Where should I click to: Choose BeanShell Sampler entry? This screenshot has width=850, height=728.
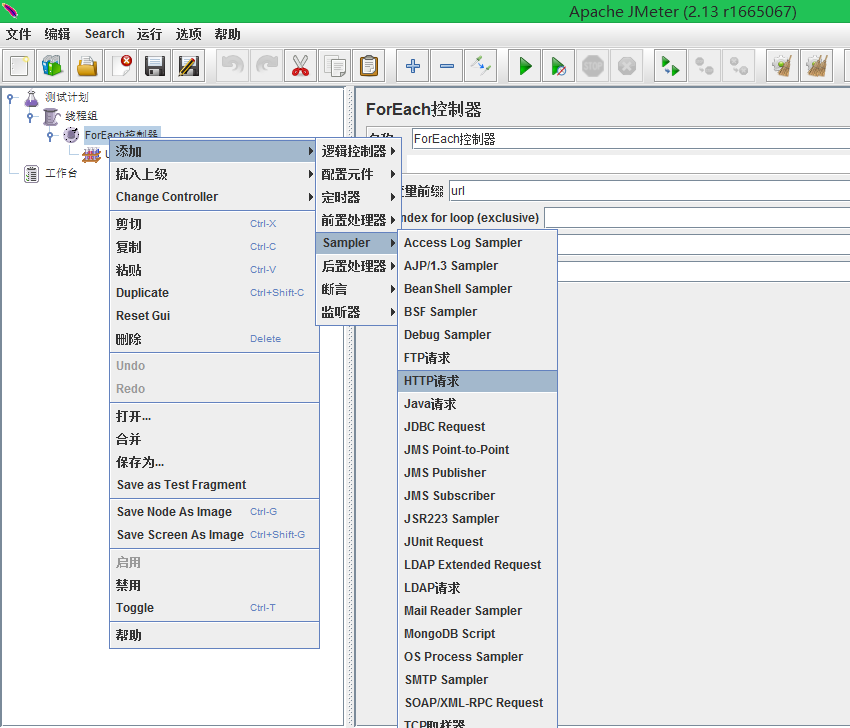[478, 289]
